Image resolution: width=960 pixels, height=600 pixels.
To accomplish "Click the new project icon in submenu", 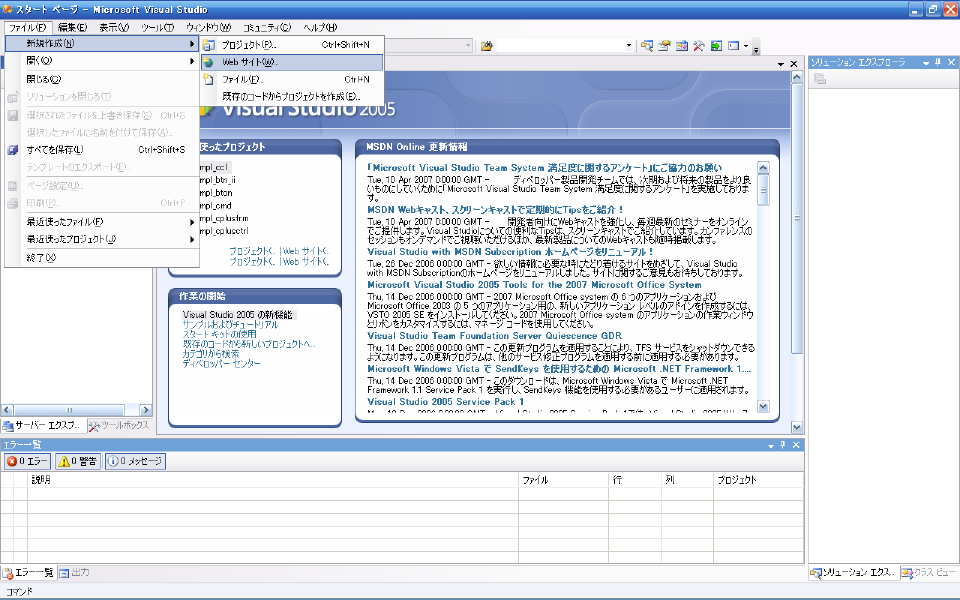I will click(209, 45).
